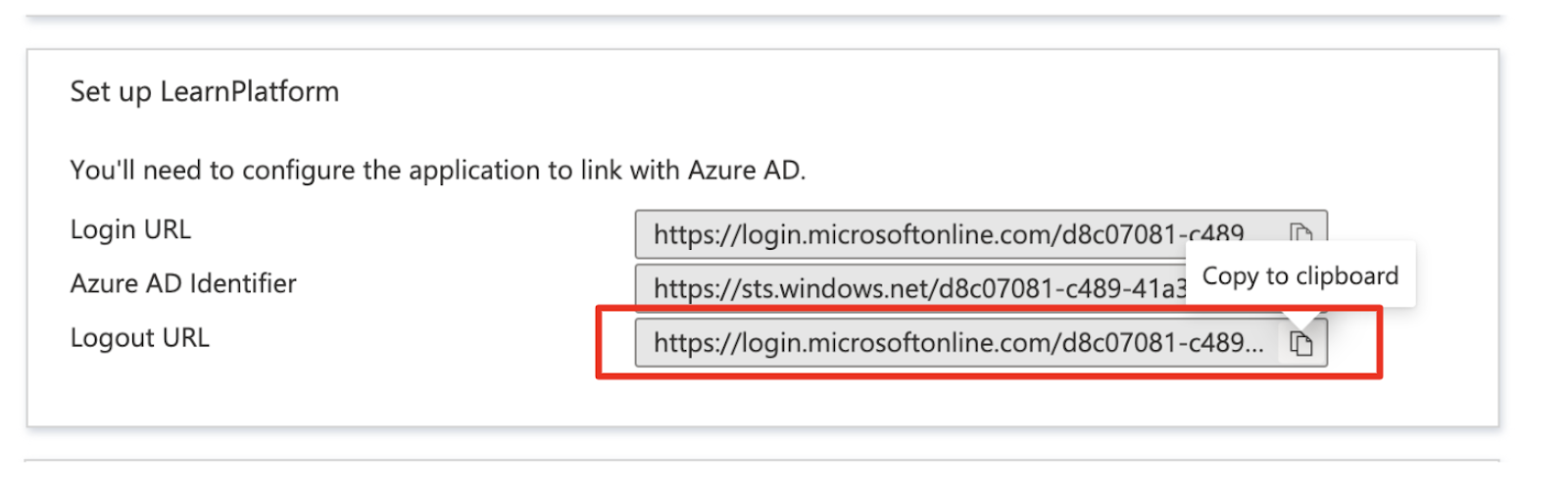Focus the Logout URL text box
This screenshot has width=1568, height=498.
click(x=981, y=342)
